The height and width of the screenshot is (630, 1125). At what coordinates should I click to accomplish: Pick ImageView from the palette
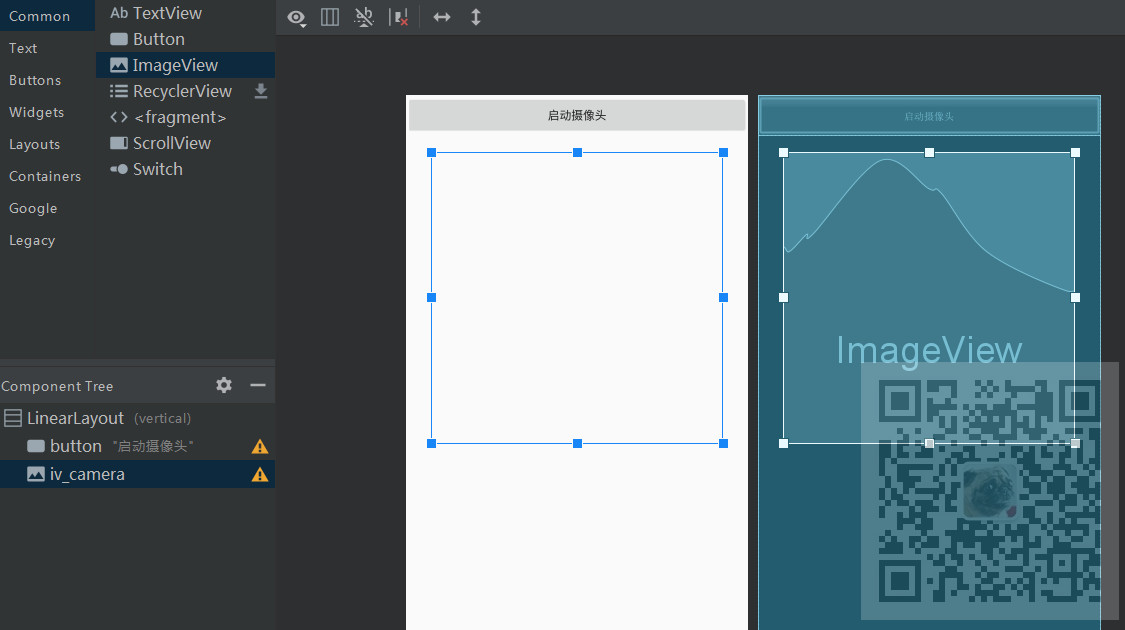click(185, 65)
